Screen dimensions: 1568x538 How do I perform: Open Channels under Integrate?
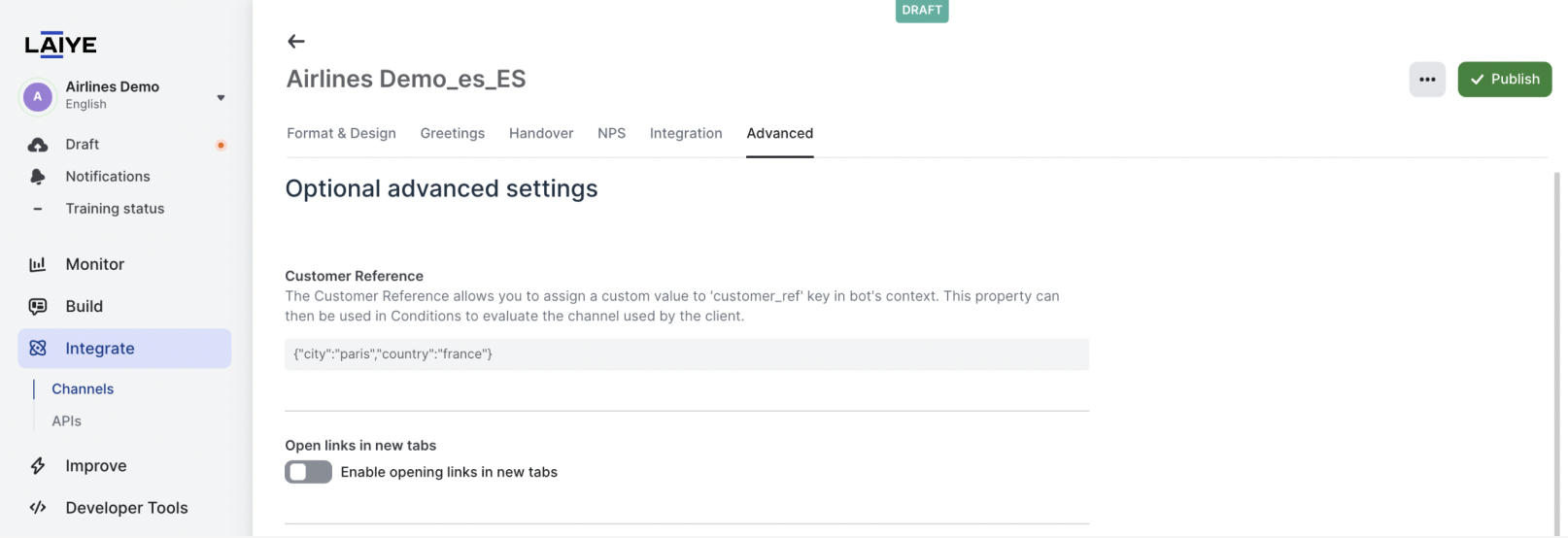(83, 388)
